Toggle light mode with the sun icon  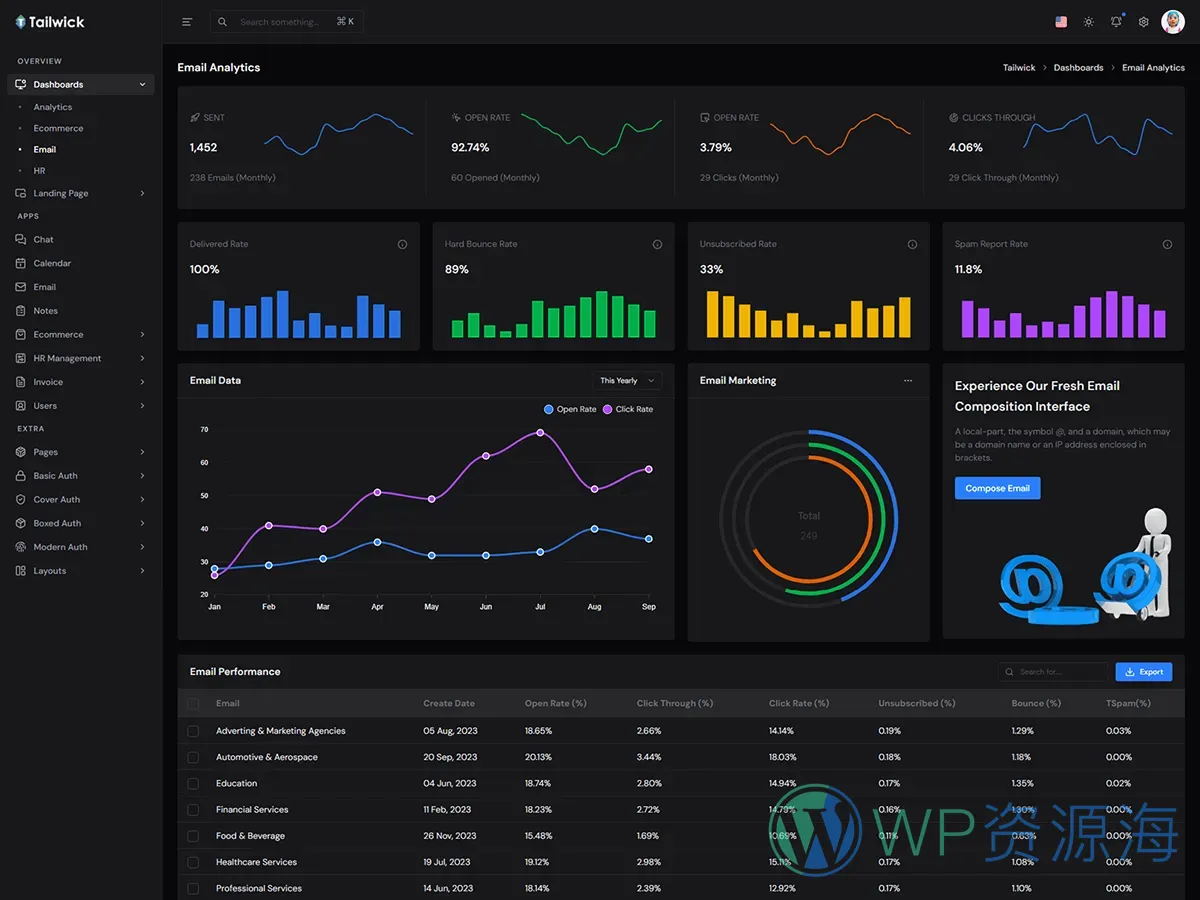pos(1088,22)
